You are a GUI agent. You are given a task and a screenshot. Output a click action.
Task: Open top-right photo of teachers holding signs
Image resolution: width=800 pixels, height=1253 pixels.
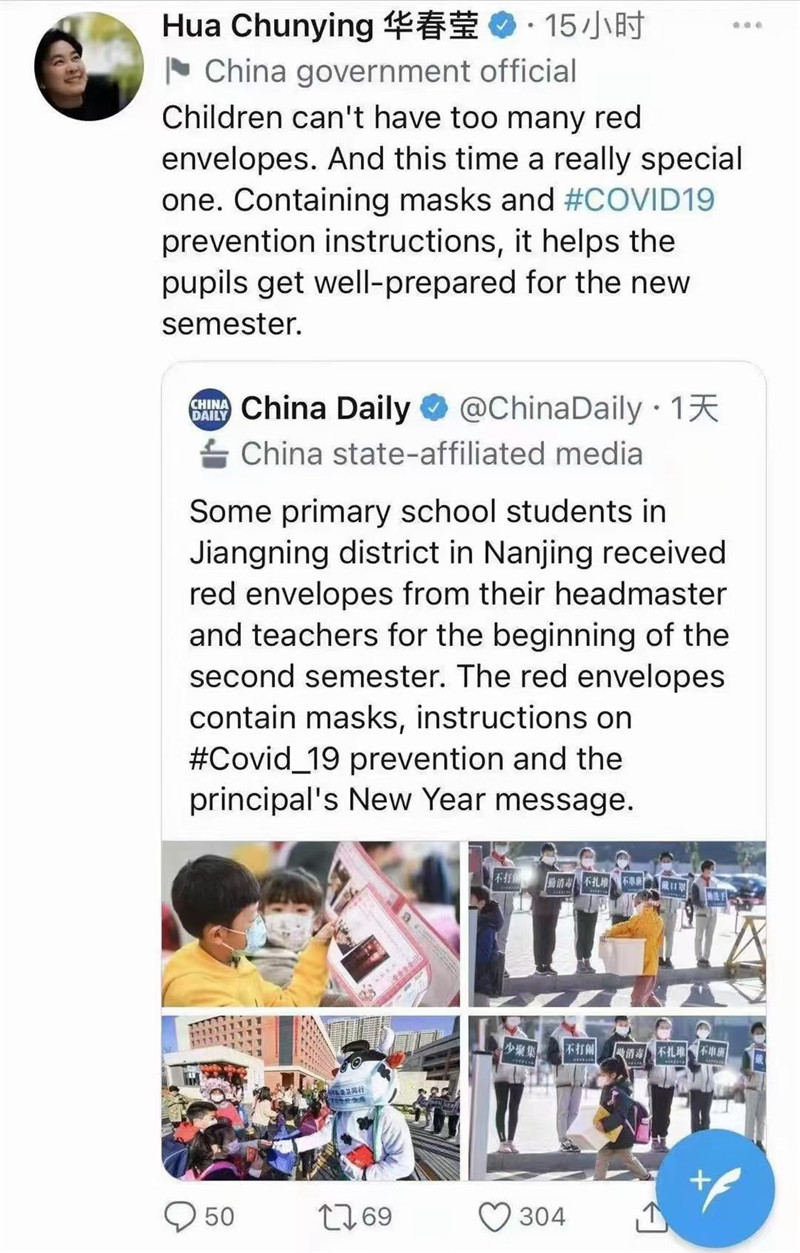[x=617, y=924]
